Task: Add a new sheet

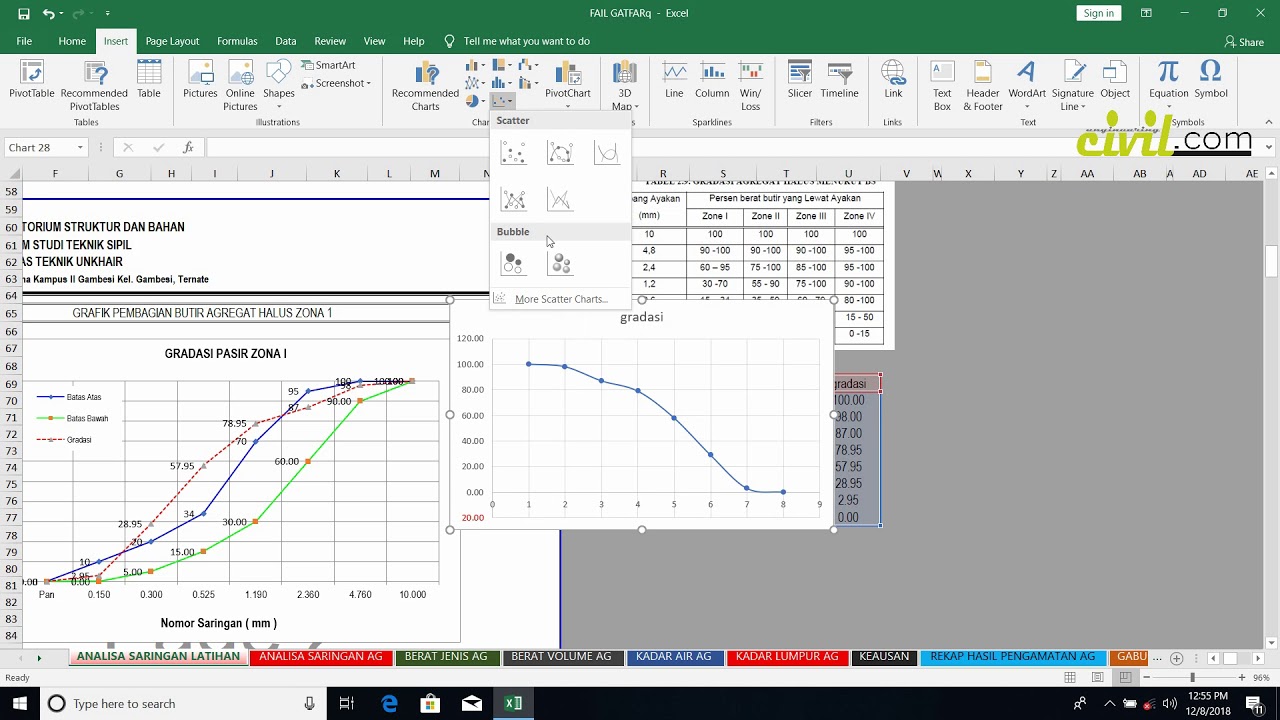Action: tap(1176, 658)
